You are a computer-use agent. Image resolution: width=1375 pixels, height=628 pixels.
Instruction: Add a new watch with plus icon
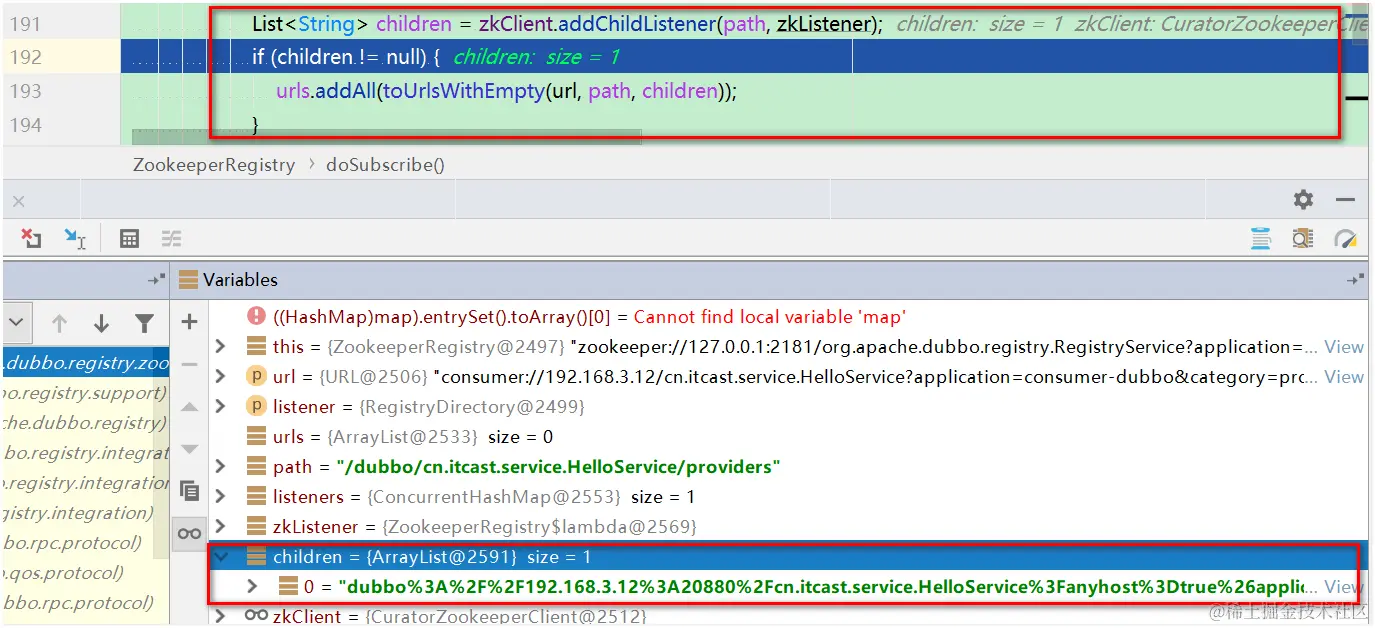[x=189, y=322]
